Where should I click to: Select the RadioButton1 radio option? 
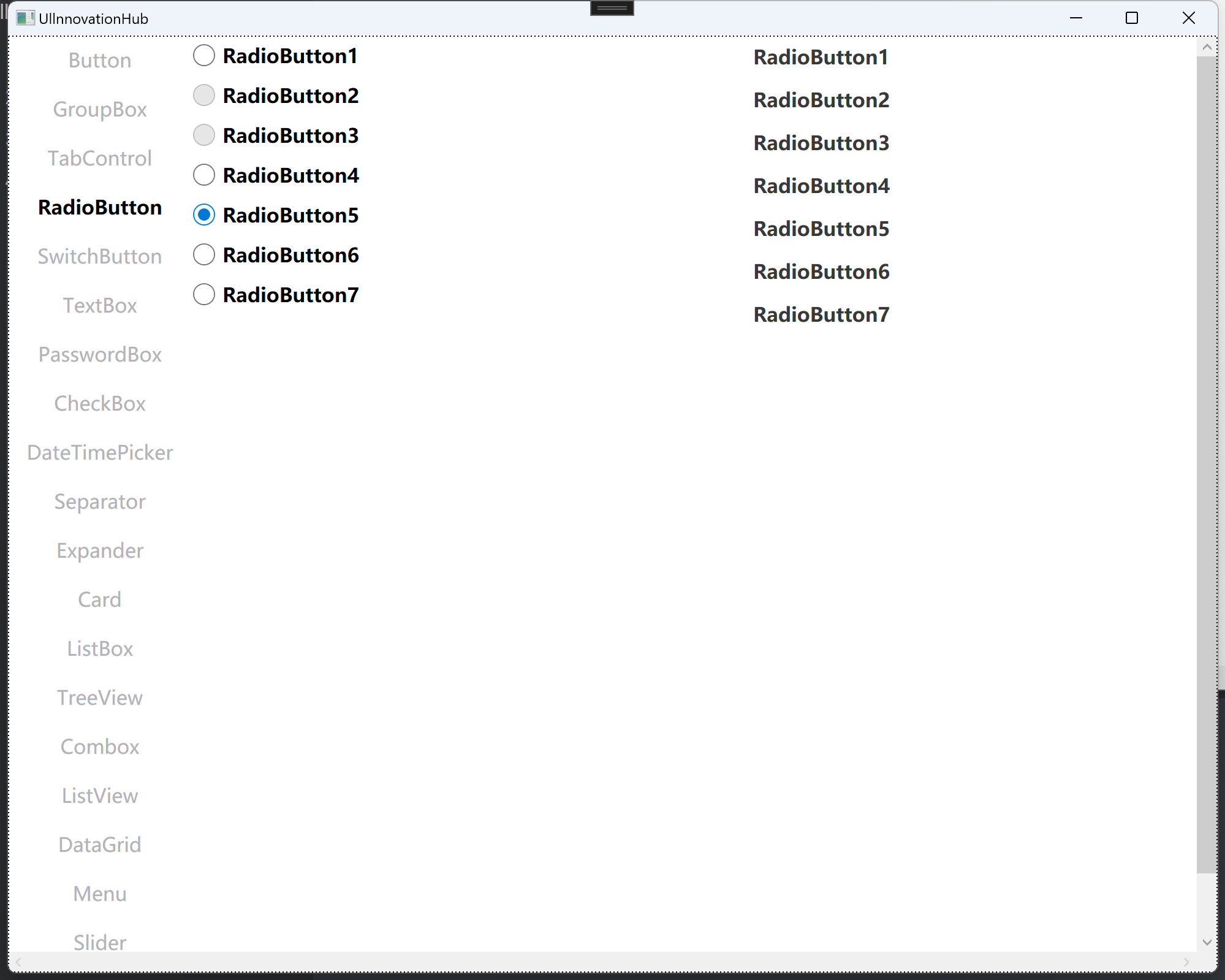[x=275, y=56]
